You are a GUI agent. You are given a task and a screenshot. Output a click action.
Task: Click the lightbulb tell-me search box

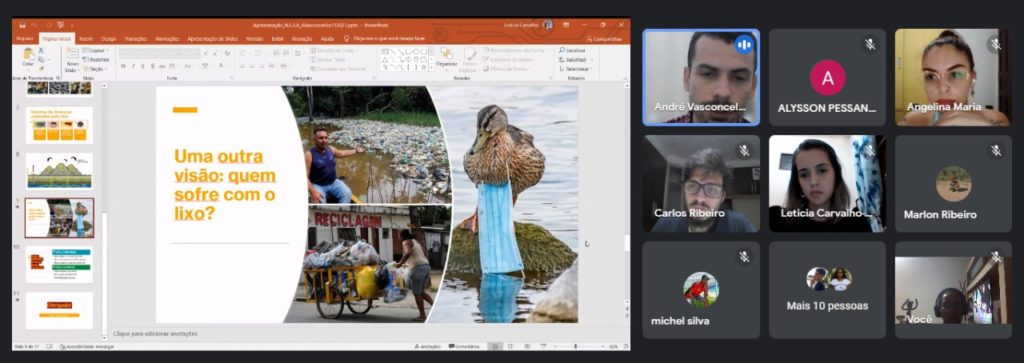pyautogui.click(x=385, y=39)
